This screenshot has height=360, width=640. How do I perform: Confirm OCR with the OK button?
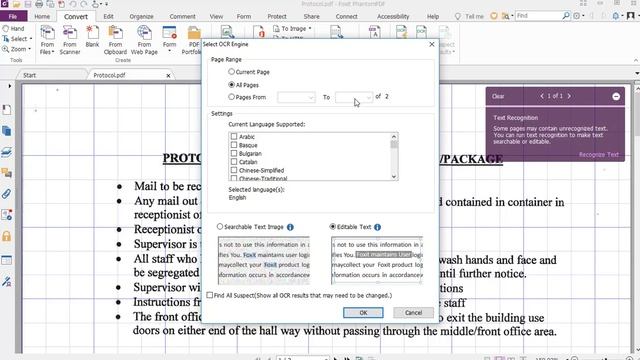(x=363, y=313)
